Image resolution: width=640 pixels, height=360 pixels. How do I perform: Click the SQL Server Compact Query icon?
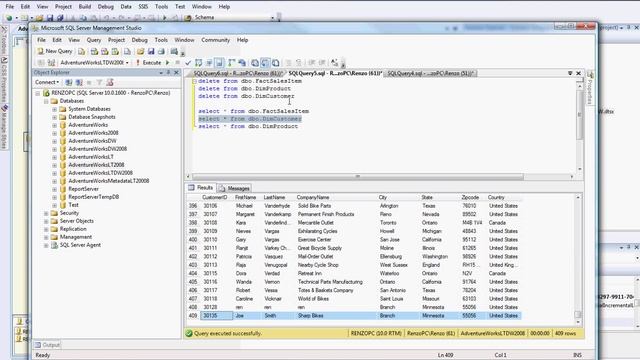pyautogui.click(x=127, y=51)
